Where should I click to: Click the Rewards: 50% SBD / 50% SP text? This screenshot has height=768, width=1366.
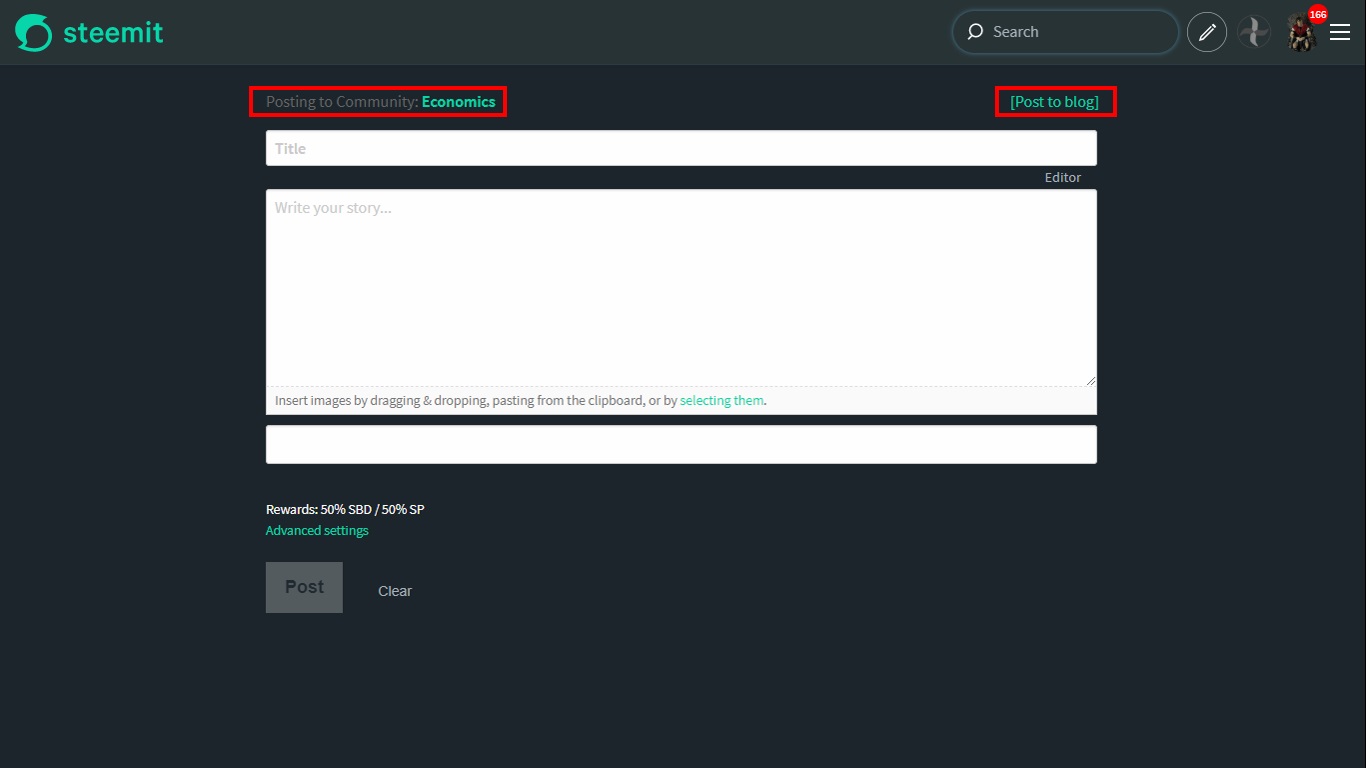coord(345,509)
